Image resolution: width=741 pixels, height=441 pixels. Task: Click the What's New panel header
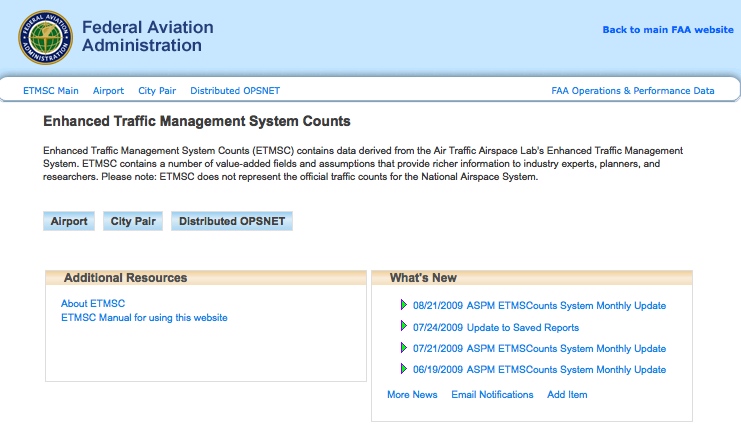532,278
